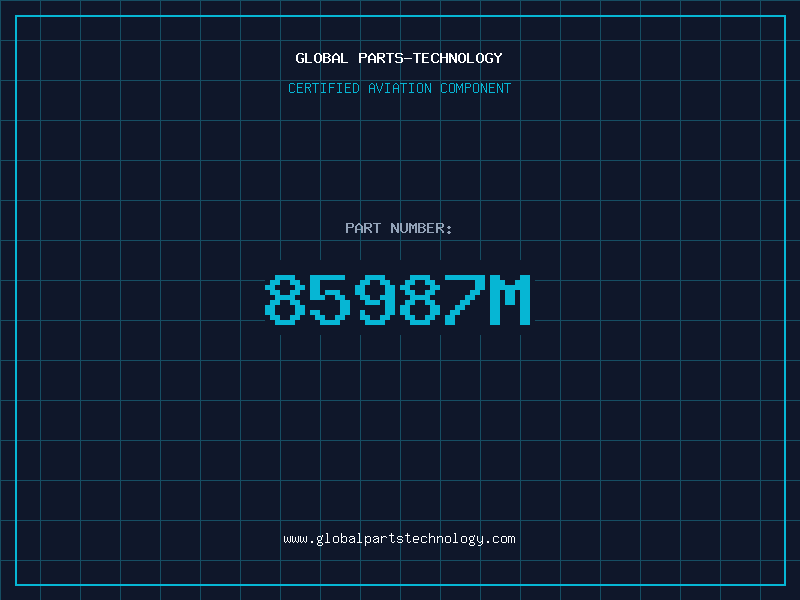
Task: Click the CERTIFIED AVIATION COMPONENT subtitle
Action: 399,88
